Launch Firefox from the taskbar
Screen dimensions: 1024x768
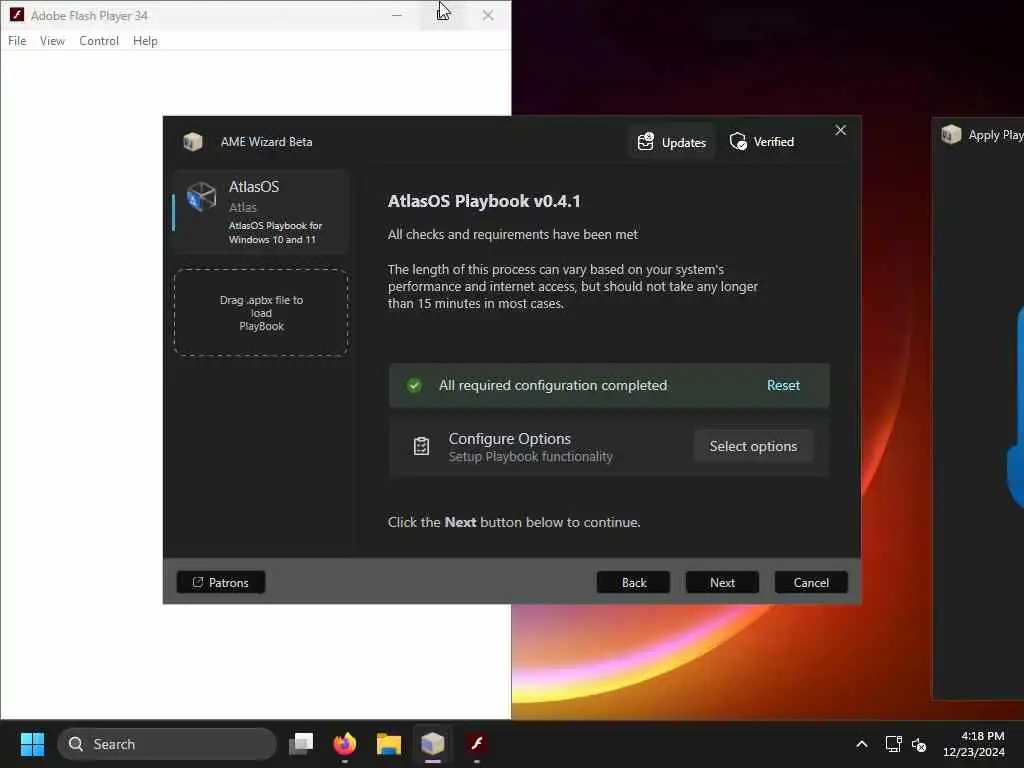[345, 744]
